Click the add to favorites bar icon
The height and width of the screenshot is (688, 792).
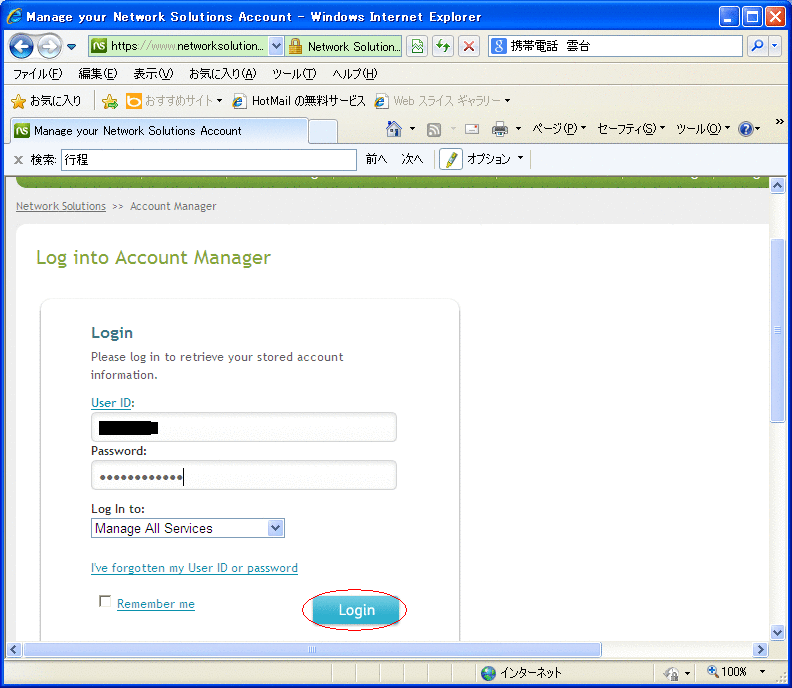pos(110,102)
